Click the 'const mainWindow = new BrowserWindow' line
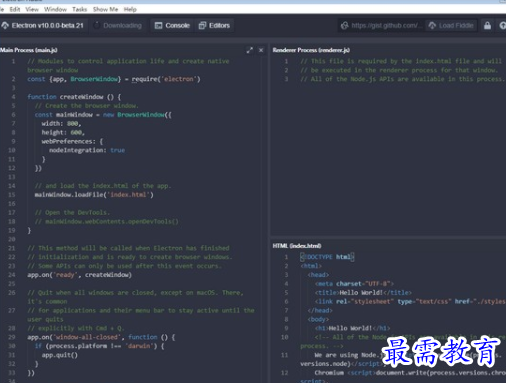This screenshot has width=506, height=383. point(103,115)
